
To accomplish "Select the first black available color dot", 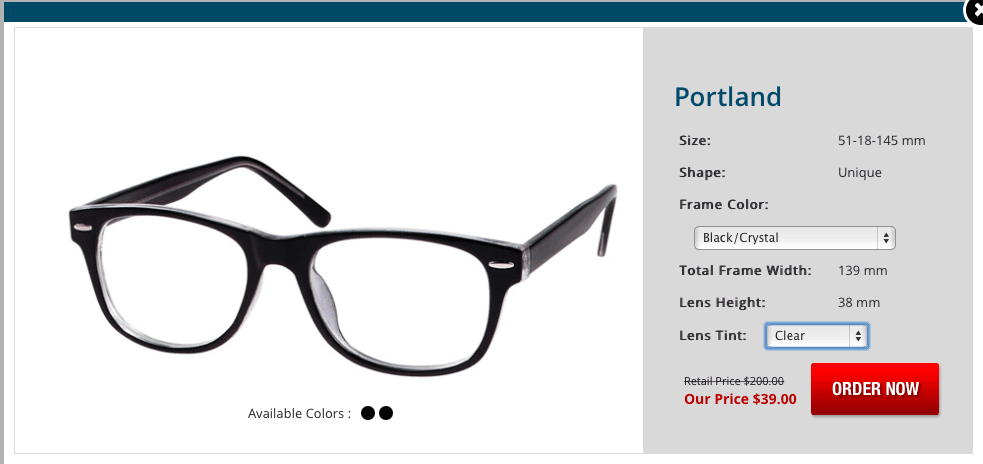I will tap(368, 413).
